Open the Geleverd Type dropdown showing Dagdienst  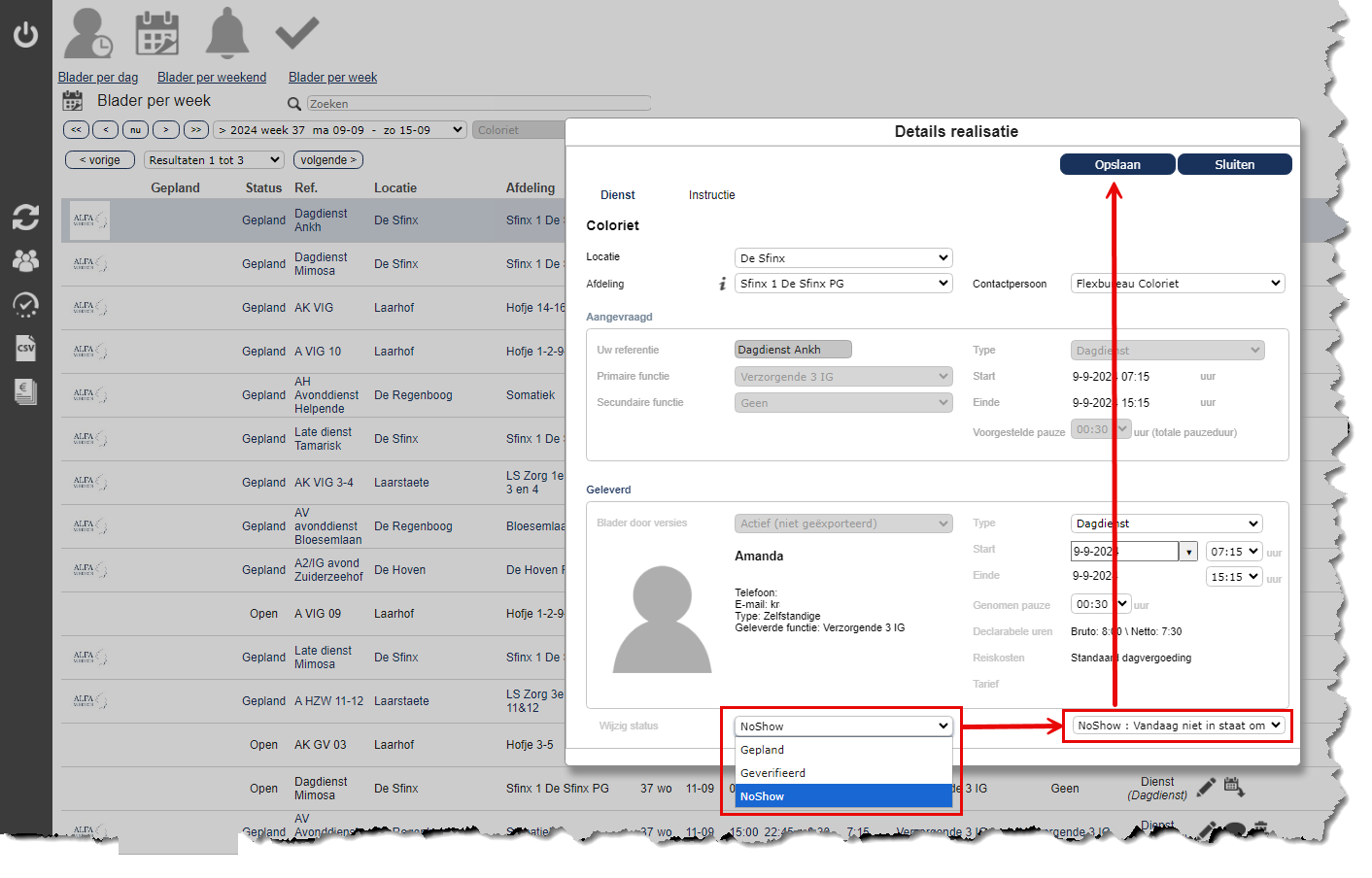point(1167,523)
